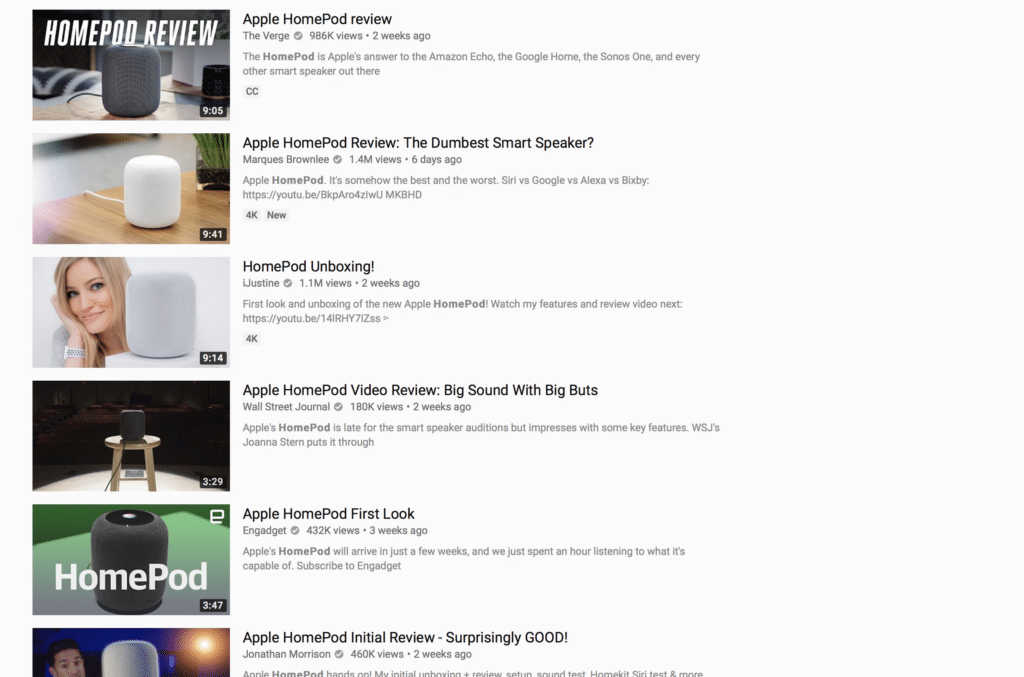
Task: Open 'Apple HomePod First Look' title
Action: [328, 514]
